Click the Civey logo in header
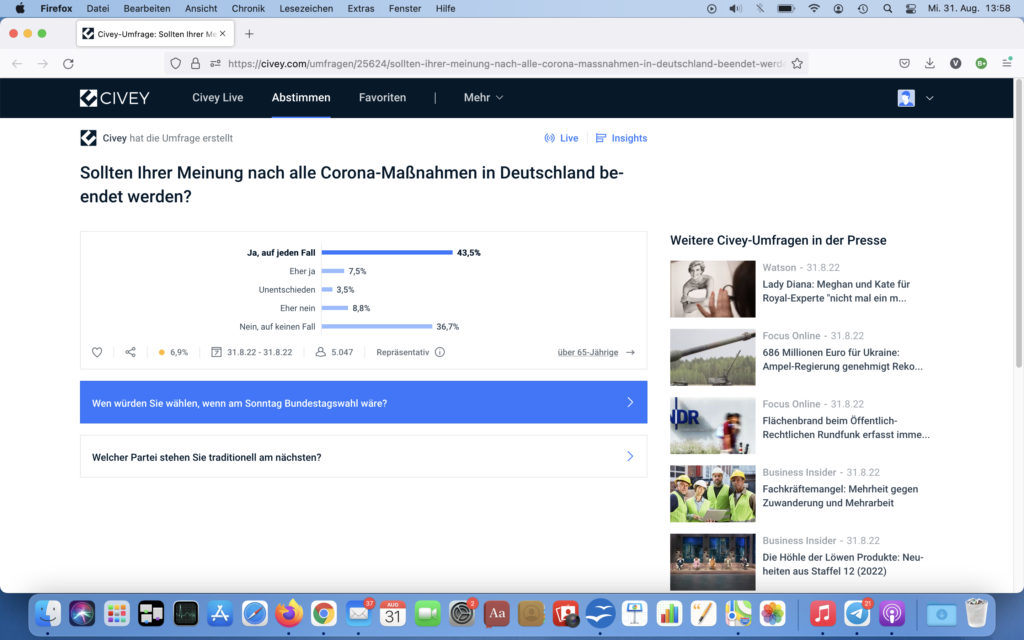This screenshot has width=1024, height=640. point(115,98)
